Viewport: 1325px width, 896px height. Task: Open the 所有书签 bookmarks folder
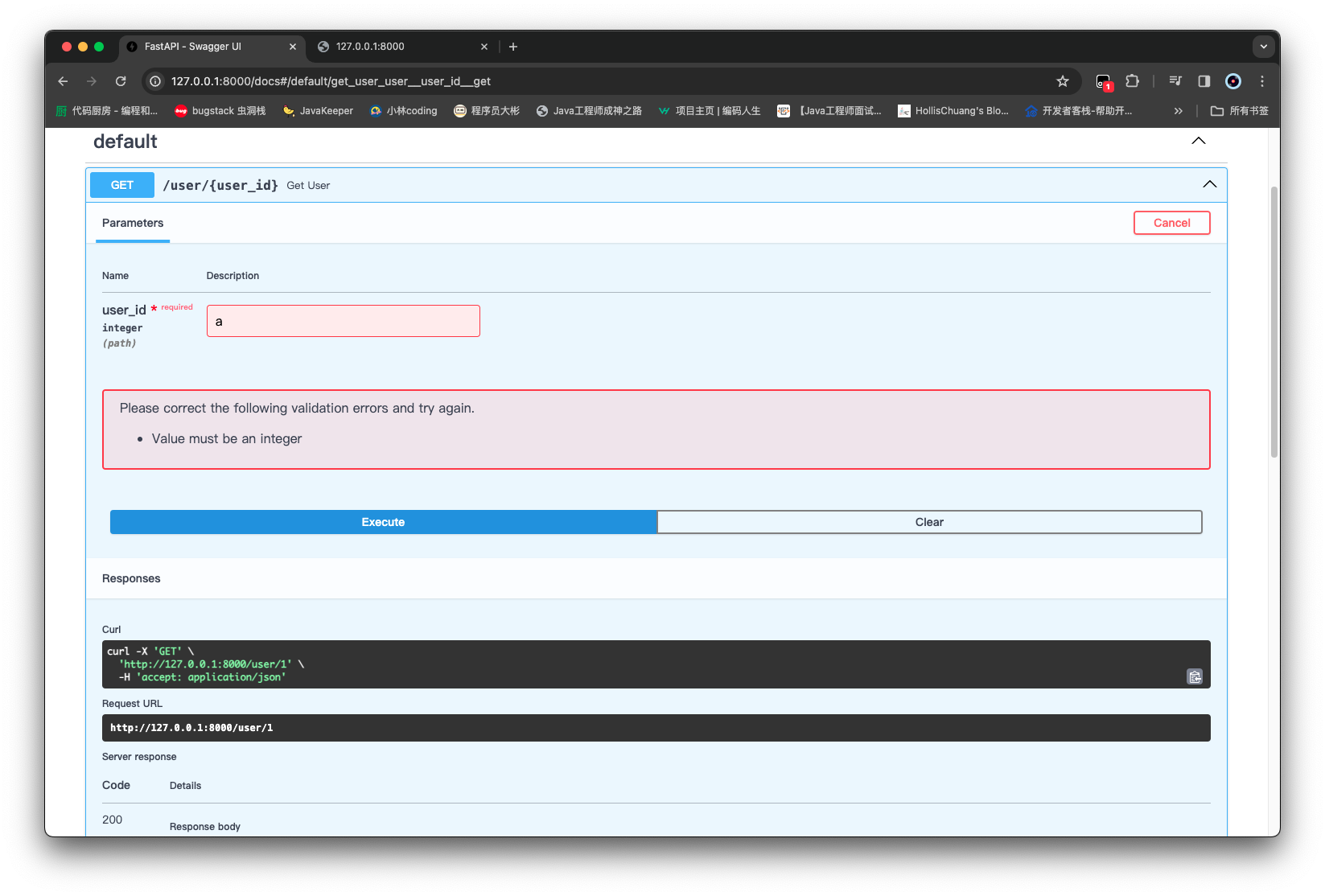tap(1240, 111)
